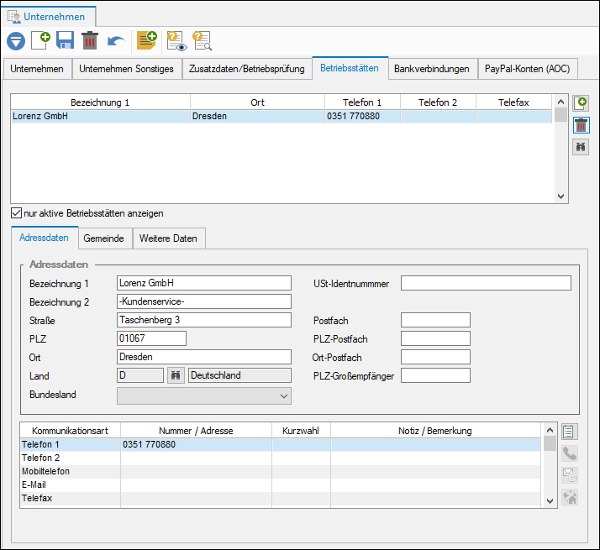Click the Ort field showing Dresden
Screen dimensions: 600x550
pyautogui.click(x=204, y=357)
